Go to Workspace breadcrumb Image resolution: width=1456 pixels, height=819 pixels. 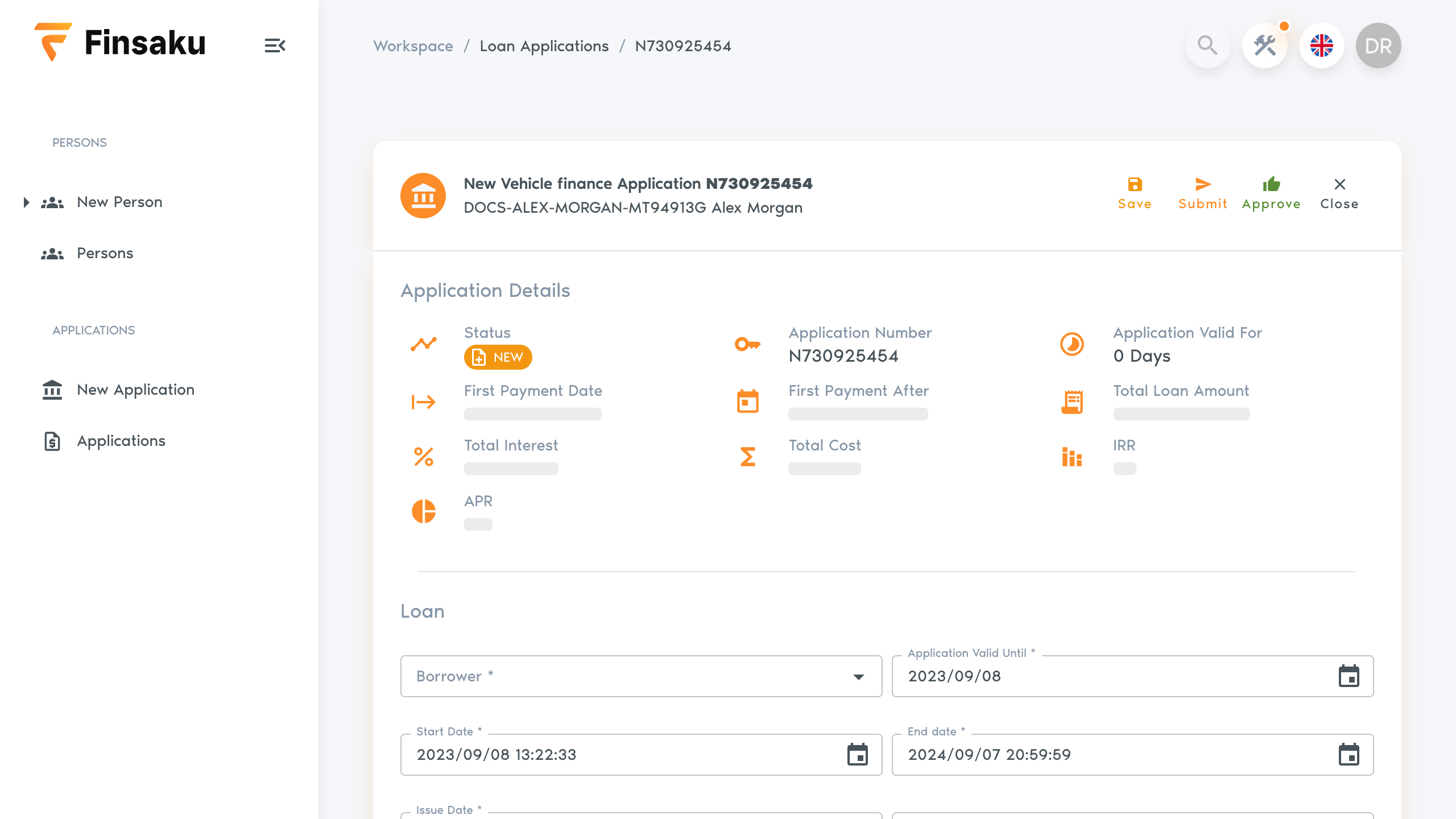tap(413, 46)
